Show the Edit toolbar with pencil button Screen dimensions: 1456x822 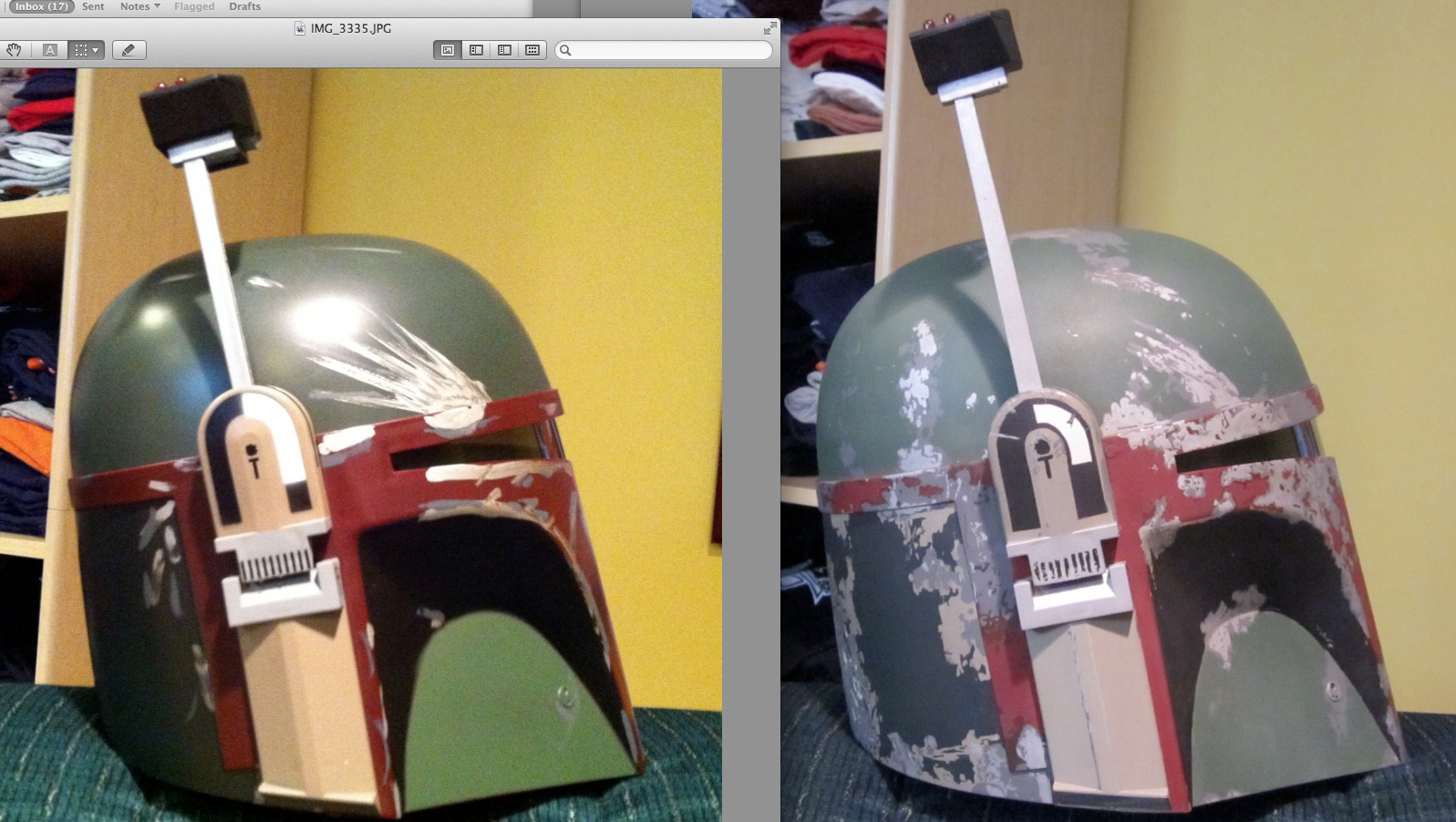coord(129,50)
